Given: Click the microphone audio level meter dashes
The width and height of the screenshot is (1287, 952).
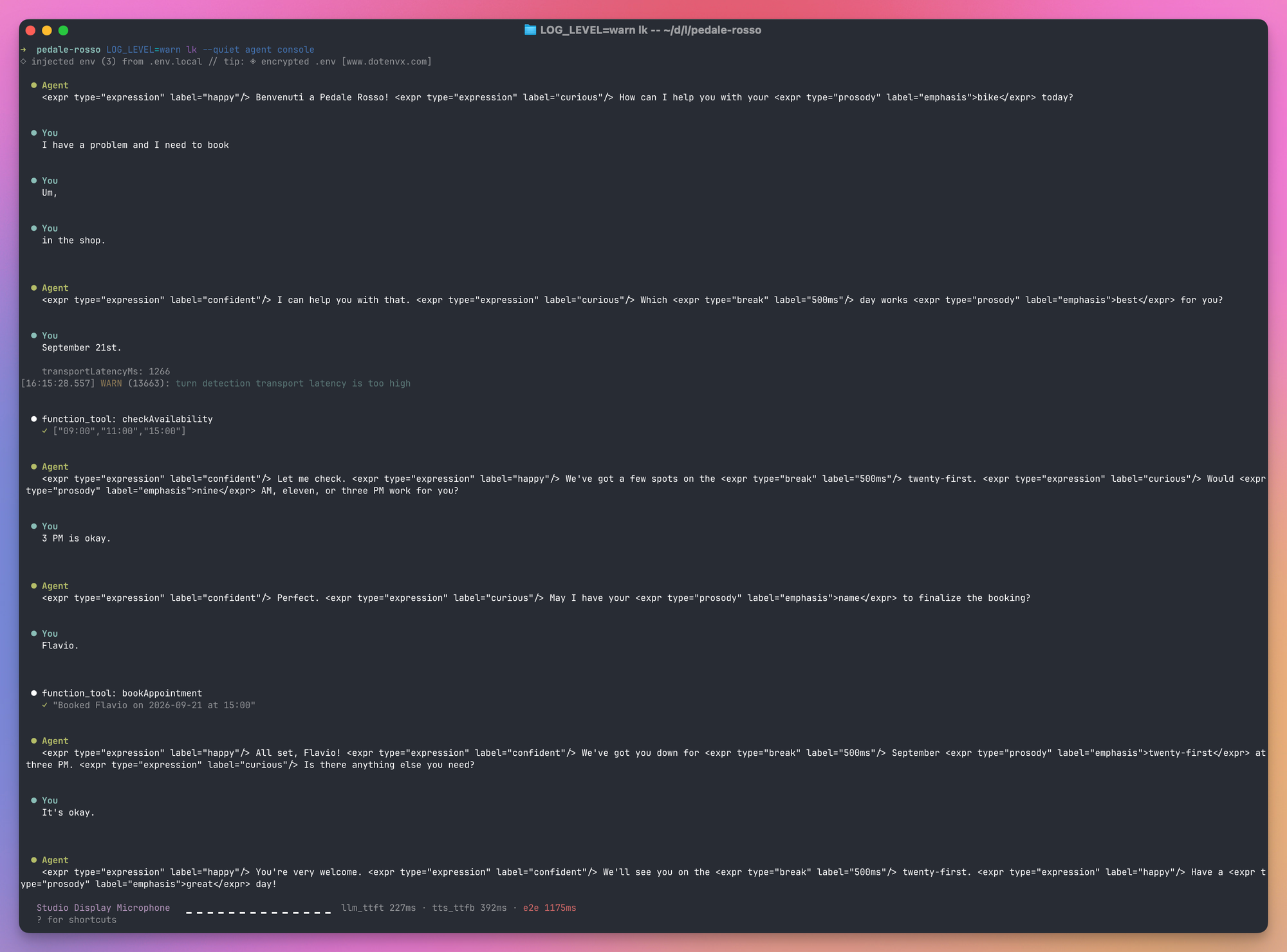Looking at the screenshot, I should pos(259,912).
